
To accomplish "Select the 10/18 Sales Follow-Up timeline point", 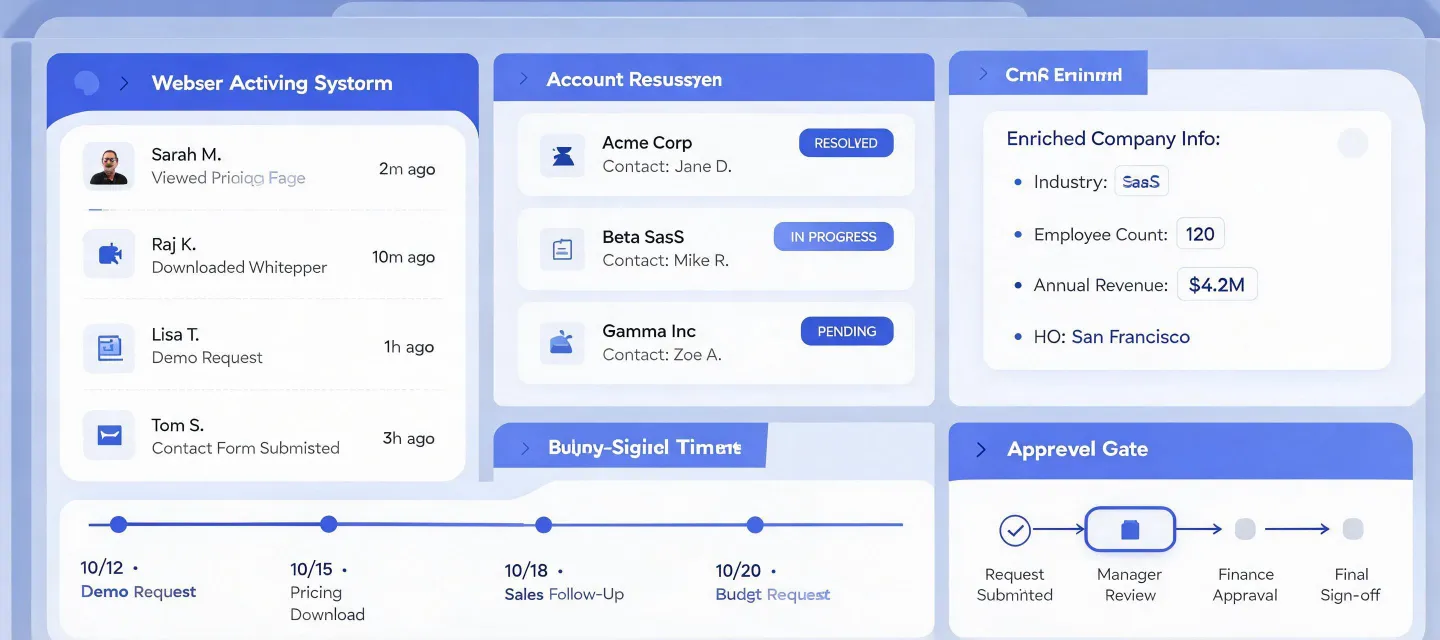I will coord(544,524).
